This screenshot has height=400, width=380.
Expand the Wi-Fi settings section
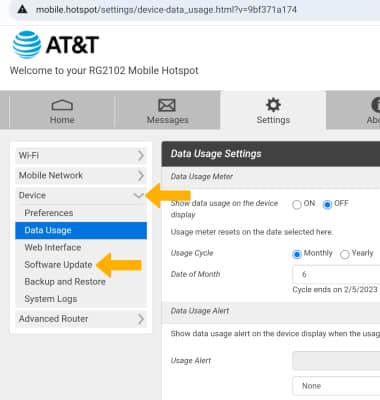tap(81, 155)
